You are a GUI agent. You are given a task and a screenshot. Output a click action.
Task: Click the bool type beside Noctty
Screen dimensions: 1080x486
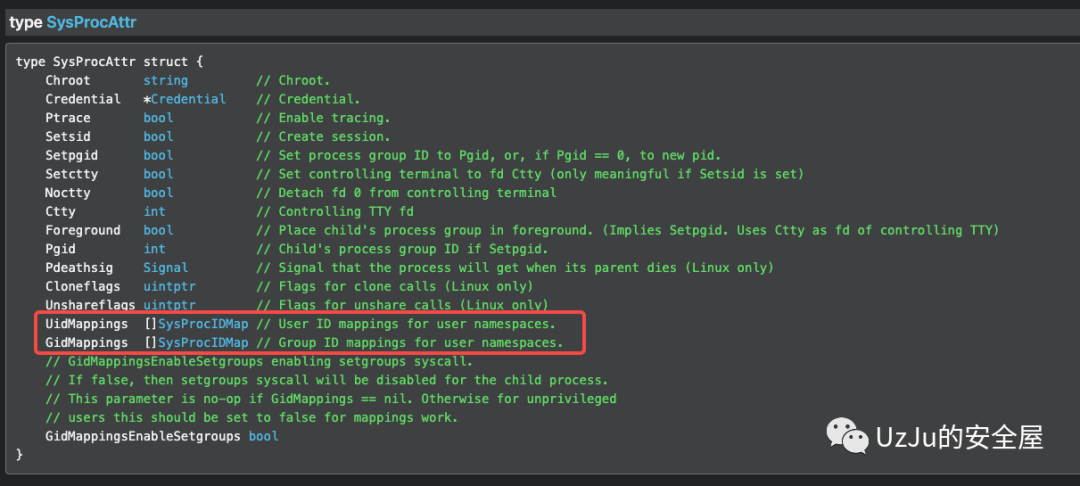[158, 192]
